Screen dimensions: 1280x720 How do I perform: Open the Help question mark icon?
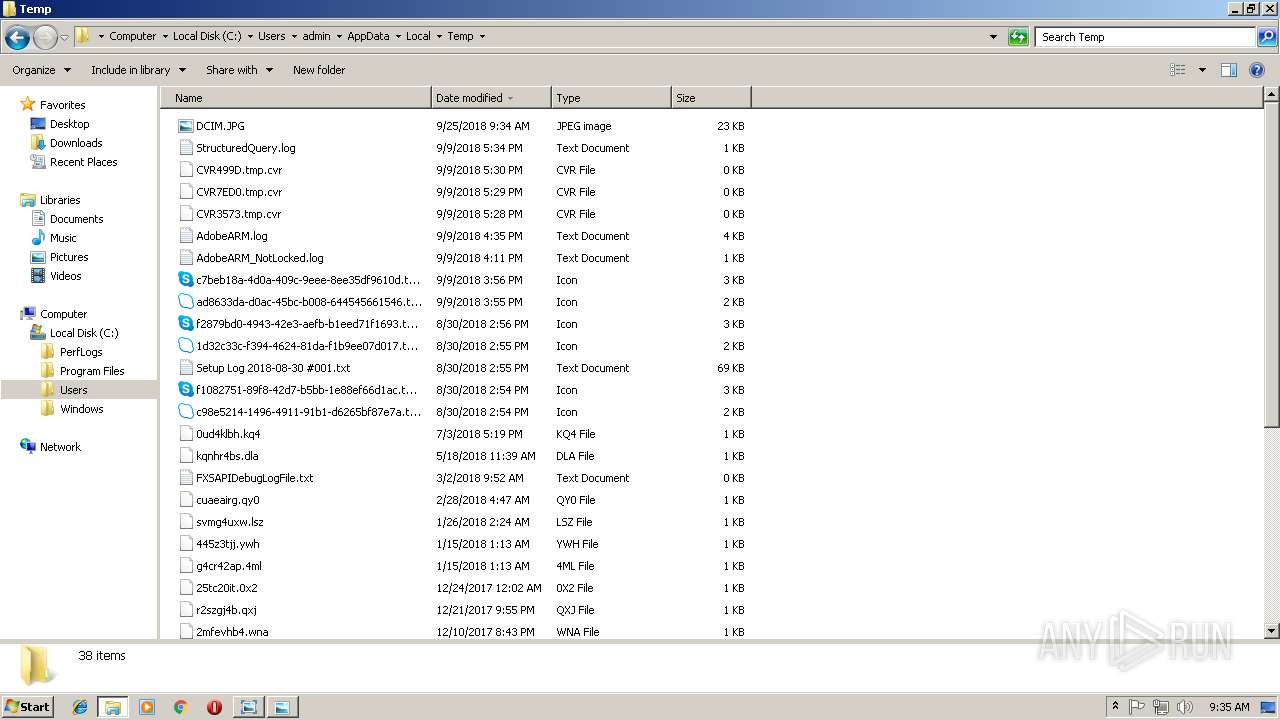click(x=1257, y=70)
